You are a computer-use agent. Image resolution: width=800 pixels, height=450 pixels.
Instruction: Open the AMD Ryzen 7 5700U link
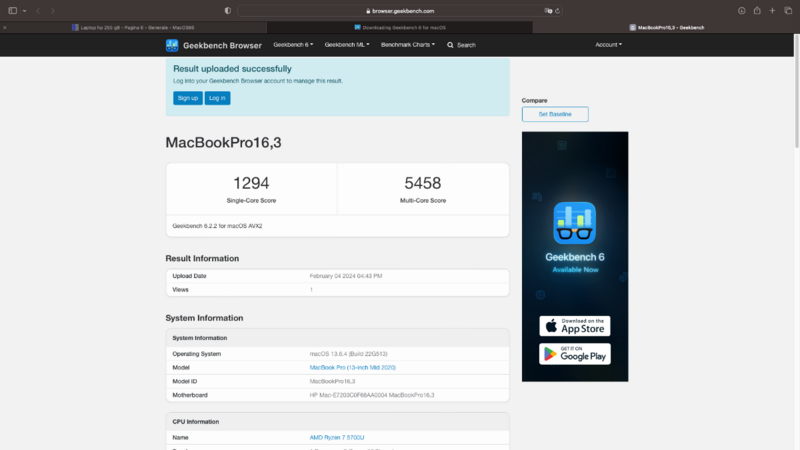coord(337,438)
